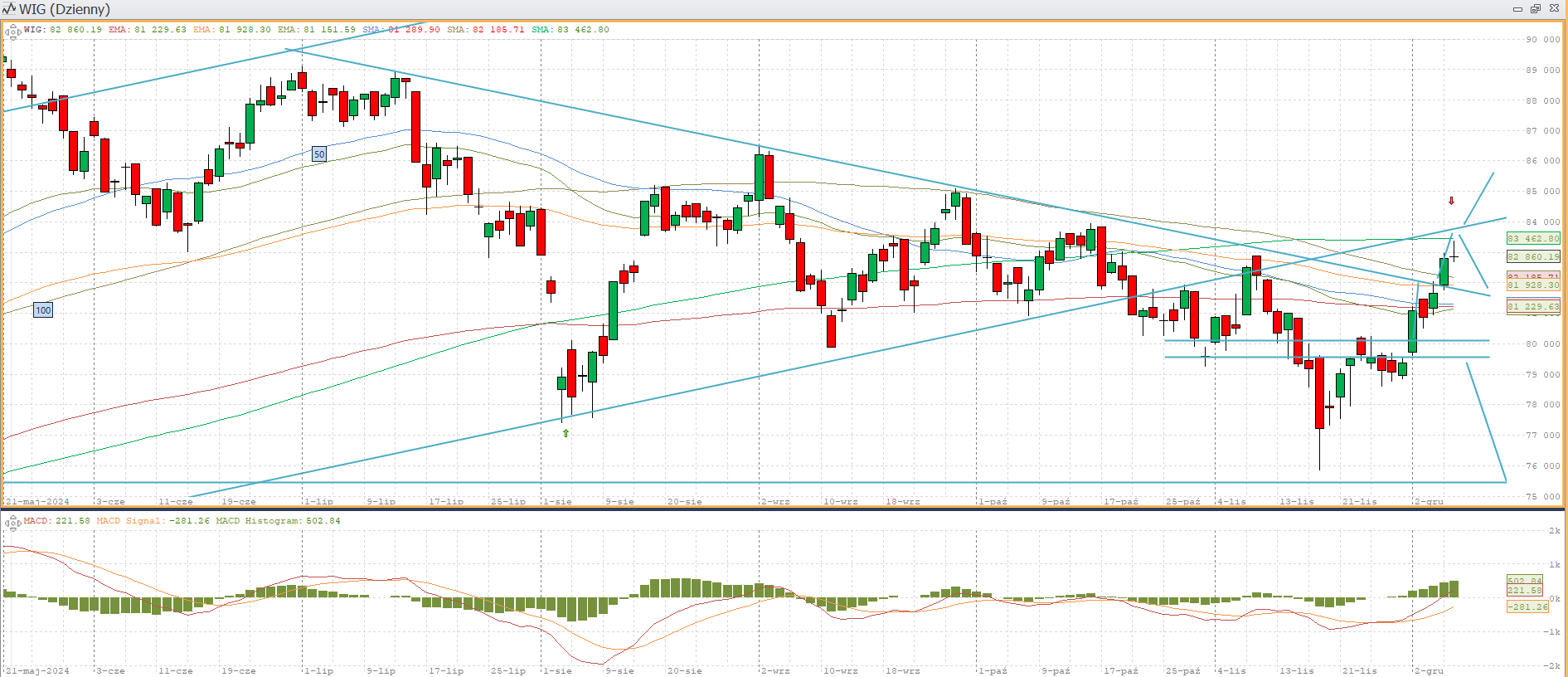Click the 83 462.80 price axis tag
Viewport: 1568px width, 677px height.
point(1532,239)
